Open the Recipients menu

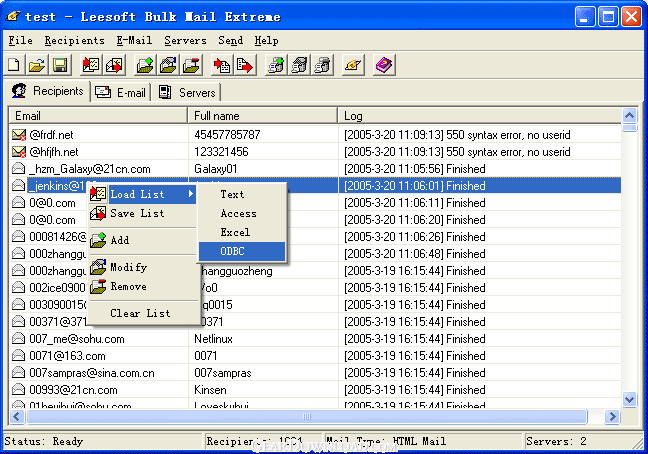click(x=74, y=40)
